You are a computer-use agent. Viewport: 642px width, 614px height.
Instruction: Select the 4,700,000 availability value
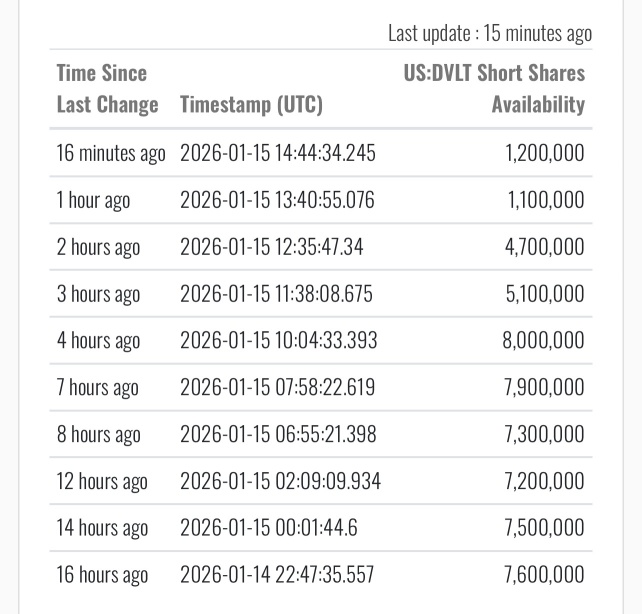coord(545,247)
